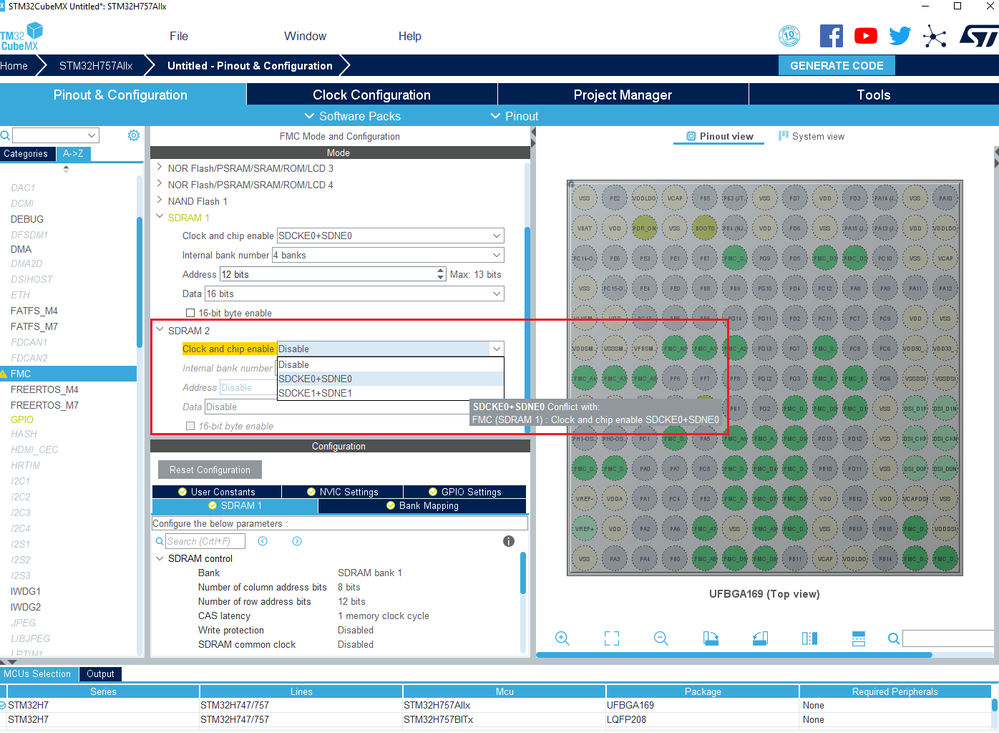Click the STM32CubeMX logo
The image size is (999, 733).
tap(22, 37)
